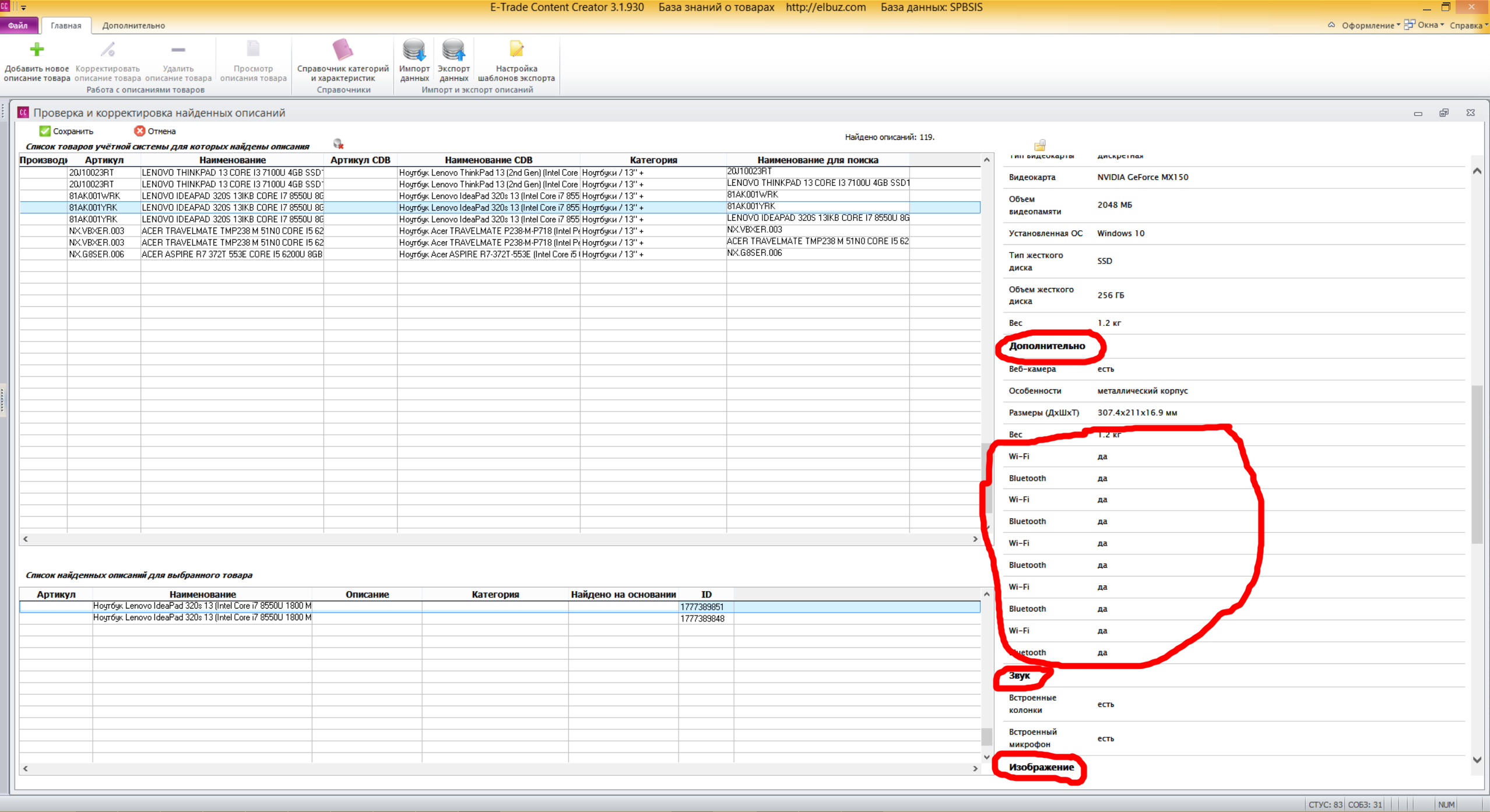Screen dimensions: 1490x812
Task: Open Справочник категорий и характеристик
Action: pos(343,61)
